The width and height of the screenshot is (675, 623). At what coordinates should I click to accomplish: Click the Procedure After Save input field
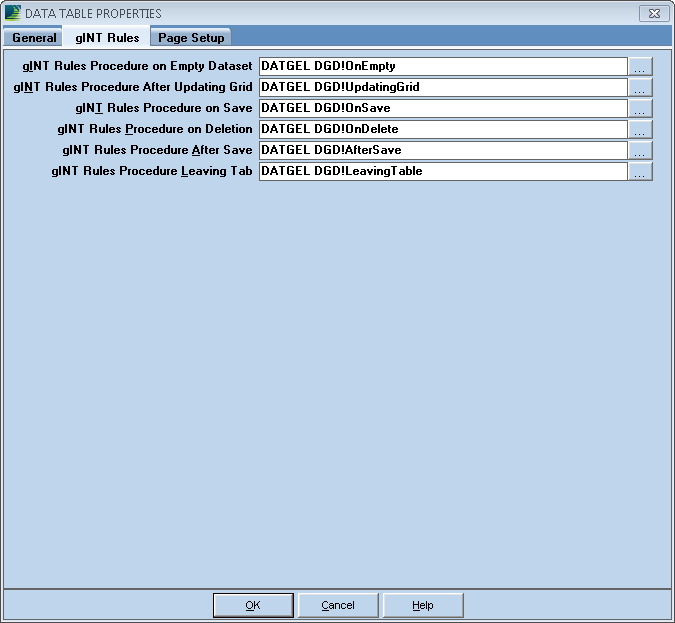(x=442, y=151)
